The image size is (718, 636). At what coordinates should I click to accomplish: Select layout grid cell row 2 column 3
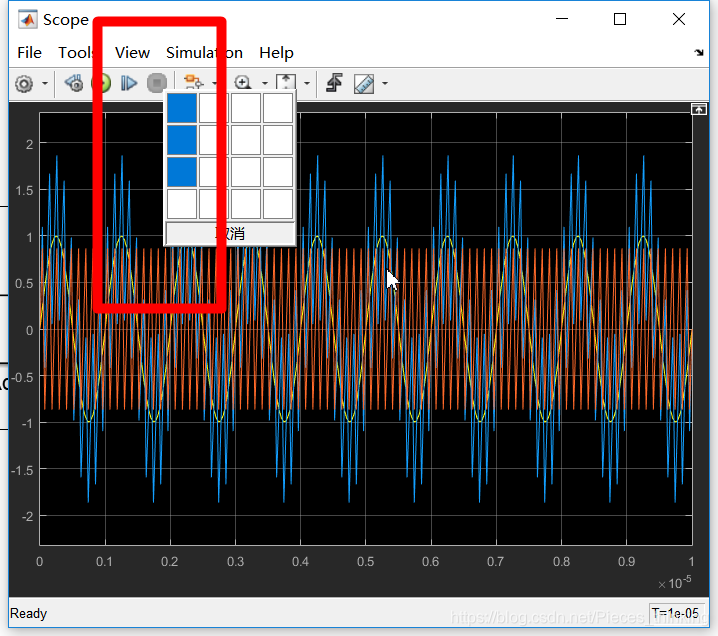click(246, 140)
